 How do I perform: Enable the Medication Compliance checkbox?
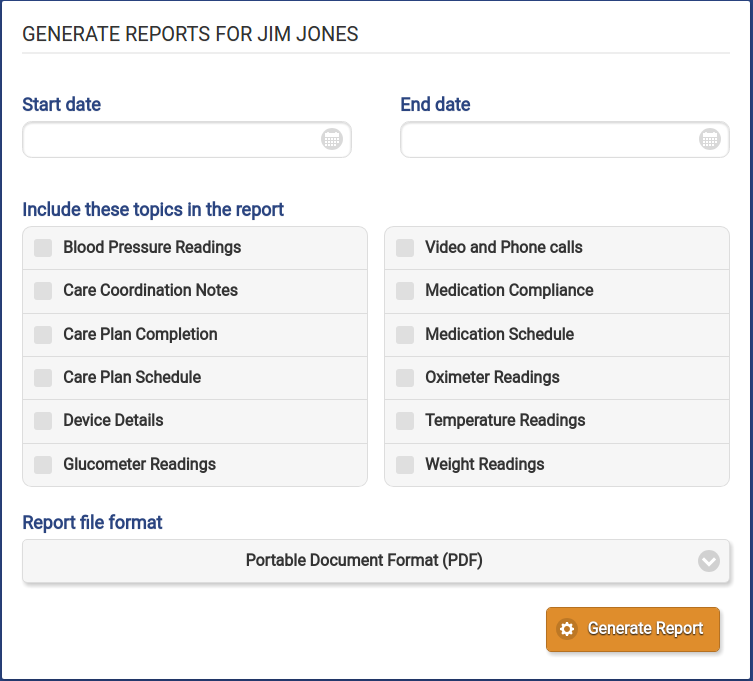point(405,291)
